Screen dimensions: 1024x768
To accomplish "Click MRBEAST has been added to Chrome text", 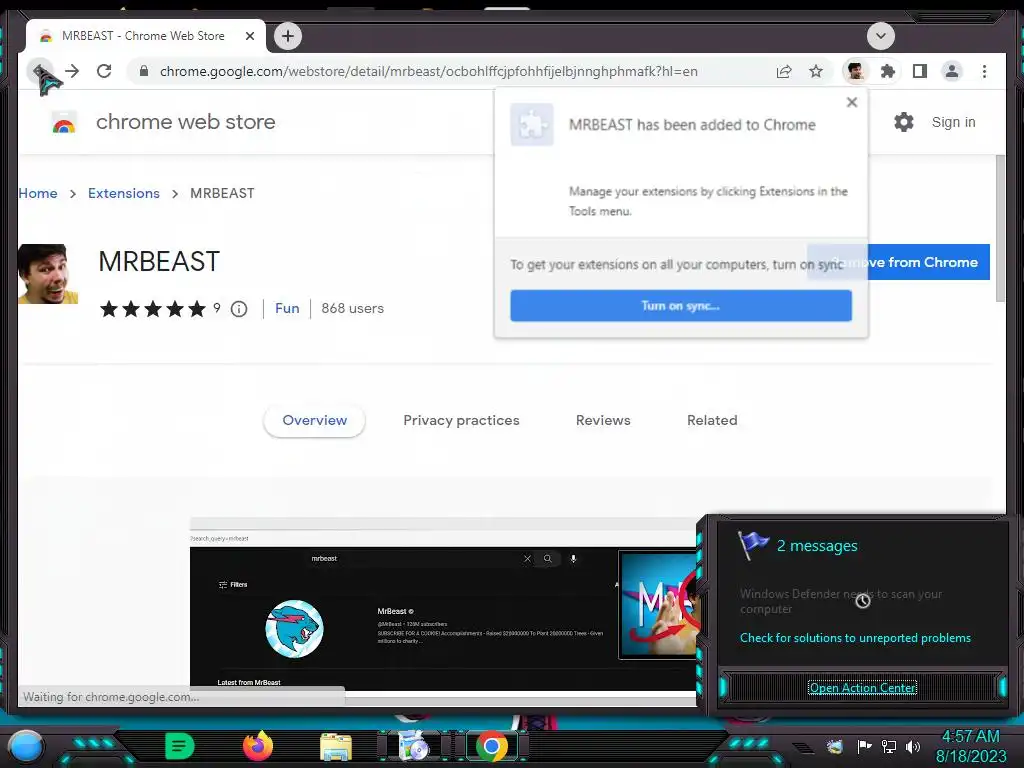I will click(692, 125).
